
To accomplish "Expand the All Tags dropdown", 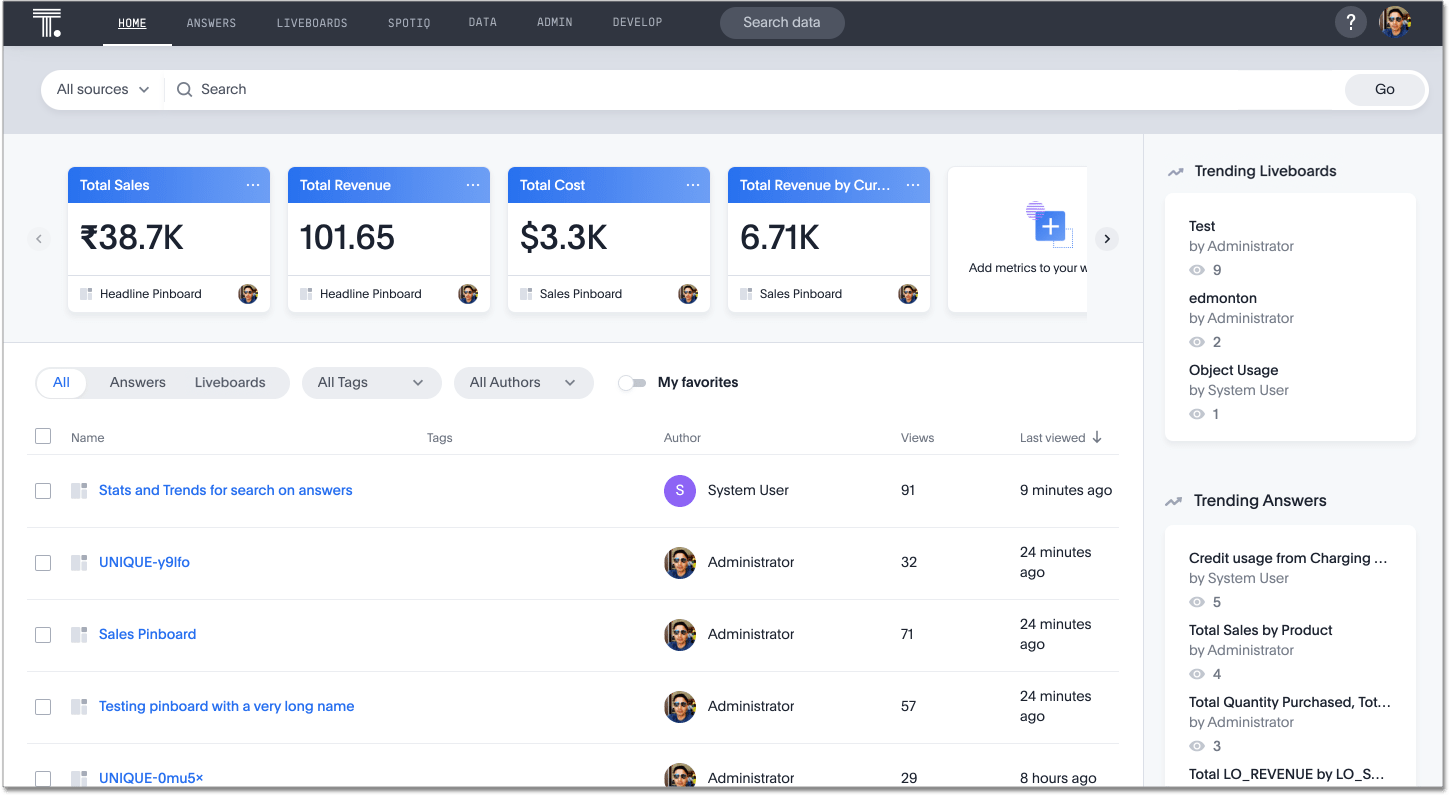I will [x=371, y=382].
